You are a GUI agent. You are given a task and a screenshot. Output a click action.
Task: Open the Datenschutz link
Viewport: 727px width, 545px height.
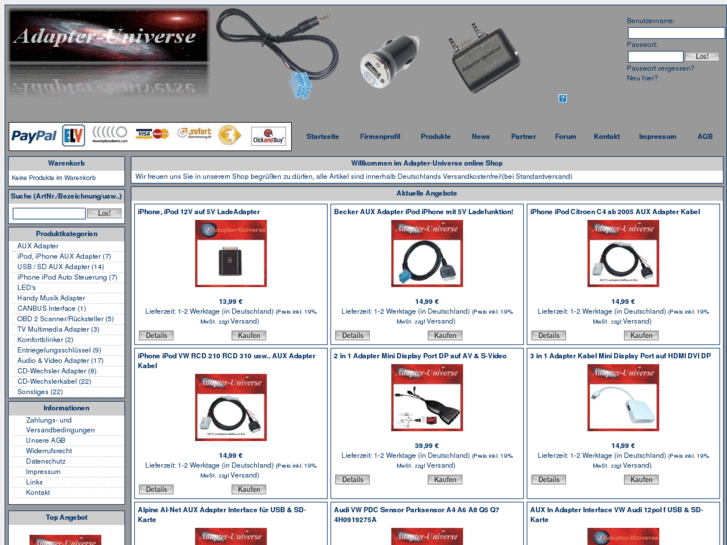pyautogui.click(x=45, y=461)
